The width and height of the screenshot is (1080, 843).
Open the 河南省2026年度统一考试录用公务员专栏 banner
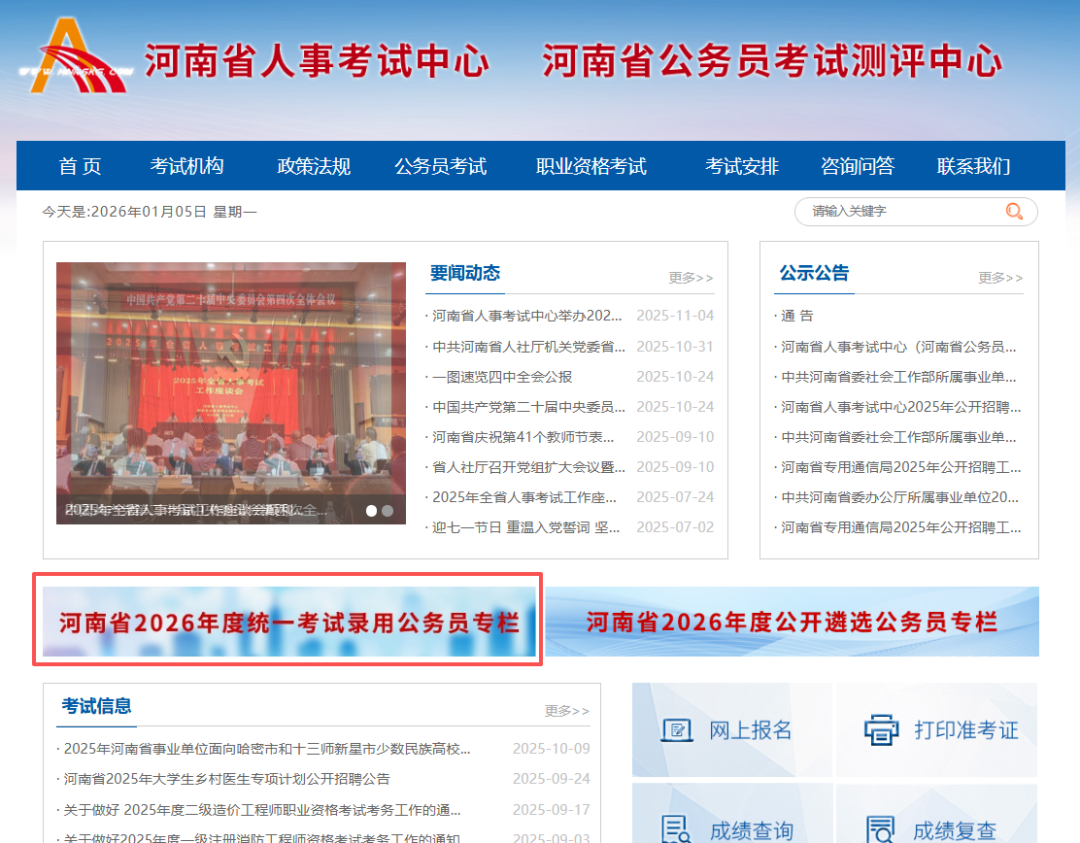coord(289,621)
